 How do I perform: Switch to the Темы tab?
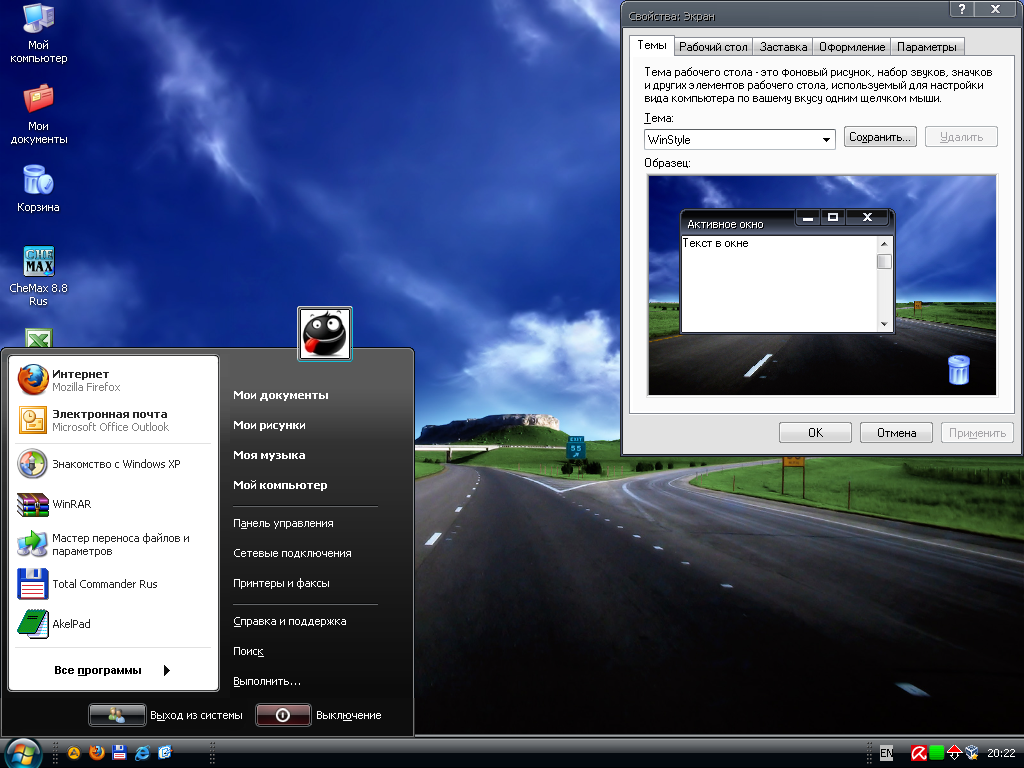coord(652,45)
